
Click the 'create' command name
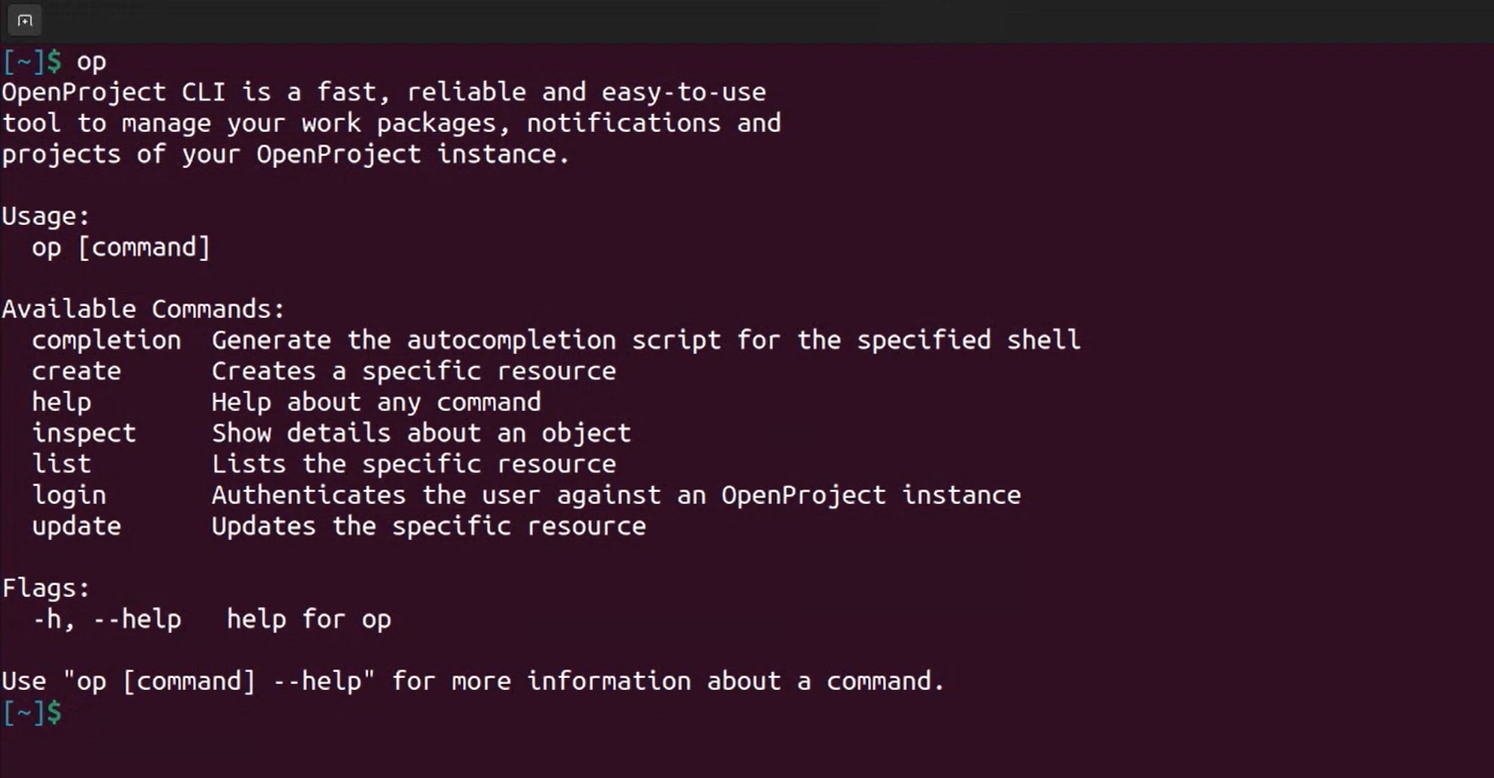click(76, 371)
